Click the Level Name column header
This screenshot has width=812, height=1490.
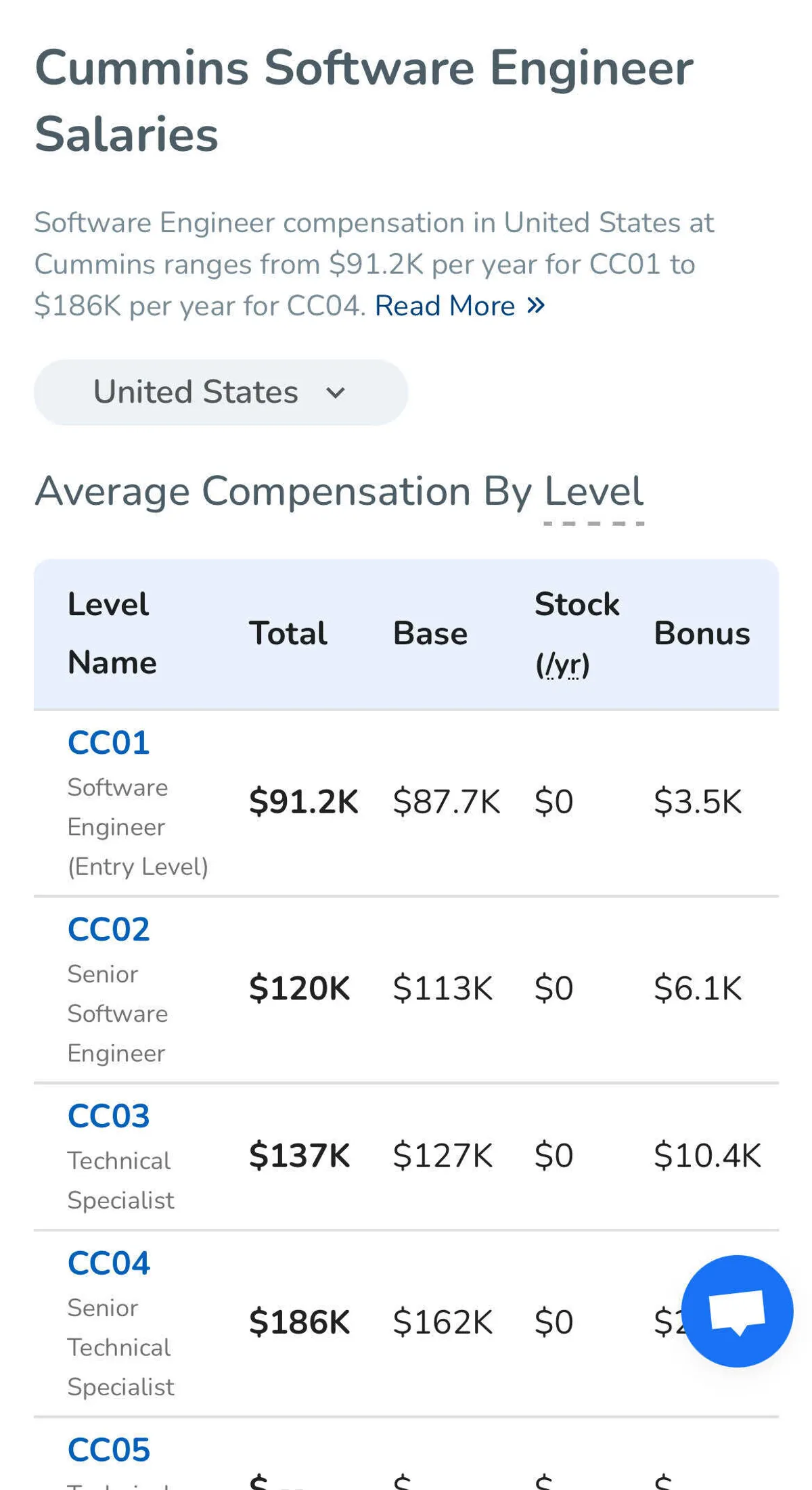(x=112, y=634)
